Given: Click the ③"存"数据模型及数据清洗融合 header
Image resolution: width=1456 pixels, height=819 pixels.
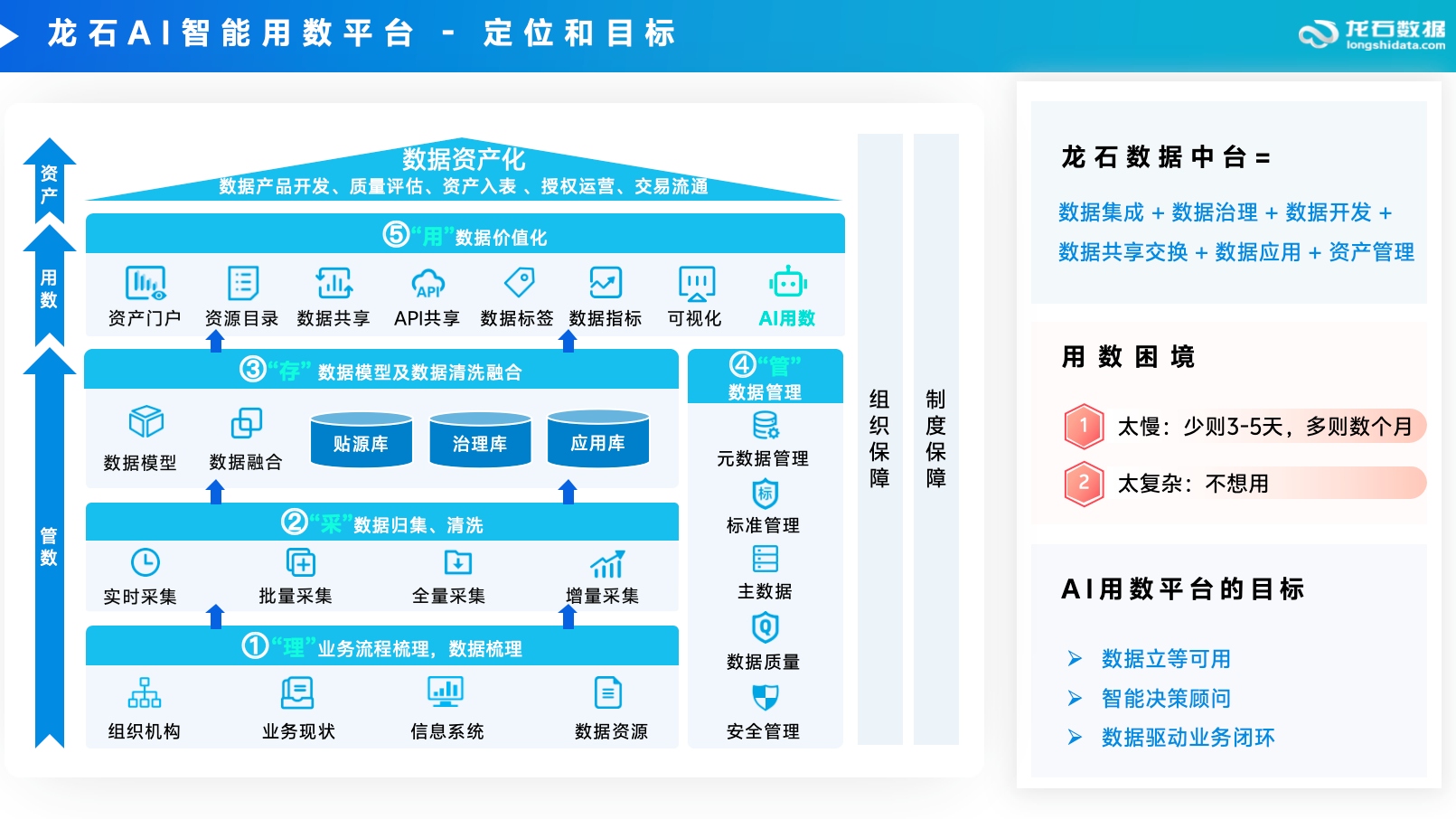Looking at the screenshot, I should (381, 370).
